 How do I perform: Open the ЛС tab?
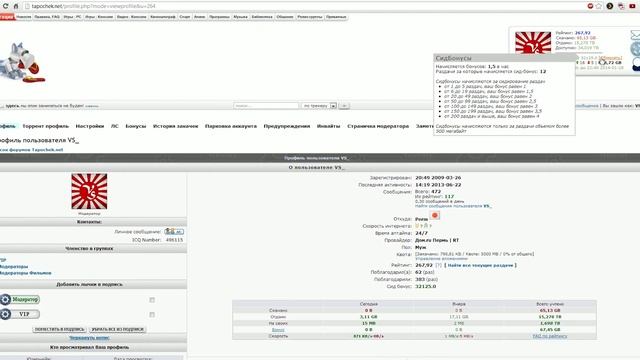click(x=115, y=126)
